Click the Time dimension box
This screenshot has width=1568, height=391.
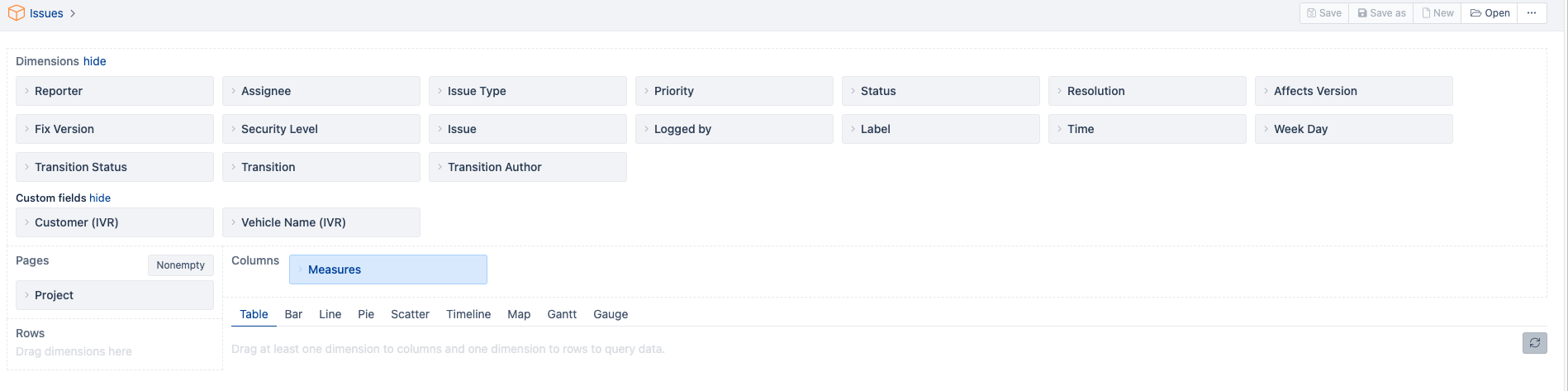click(x=1147, y=129)
